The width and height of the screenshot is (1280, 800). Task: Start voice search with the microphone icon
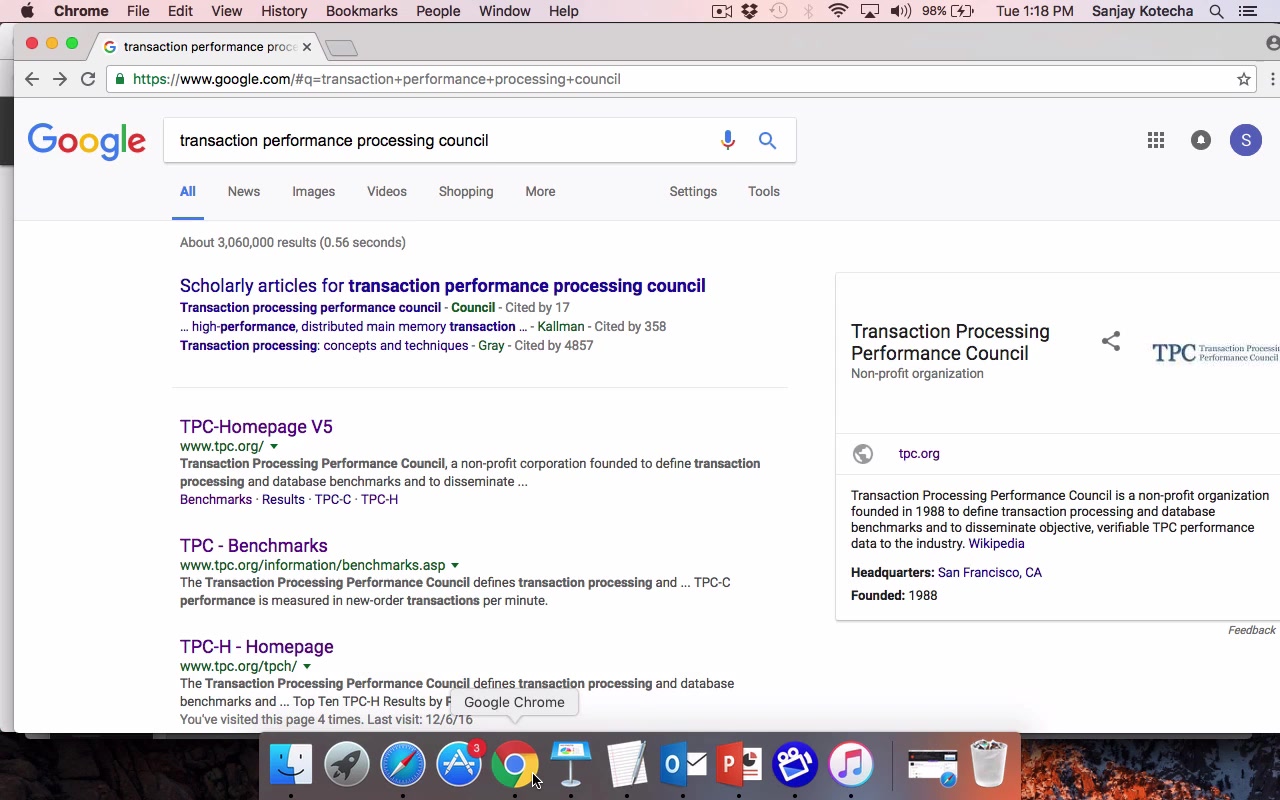click(728, 141)
